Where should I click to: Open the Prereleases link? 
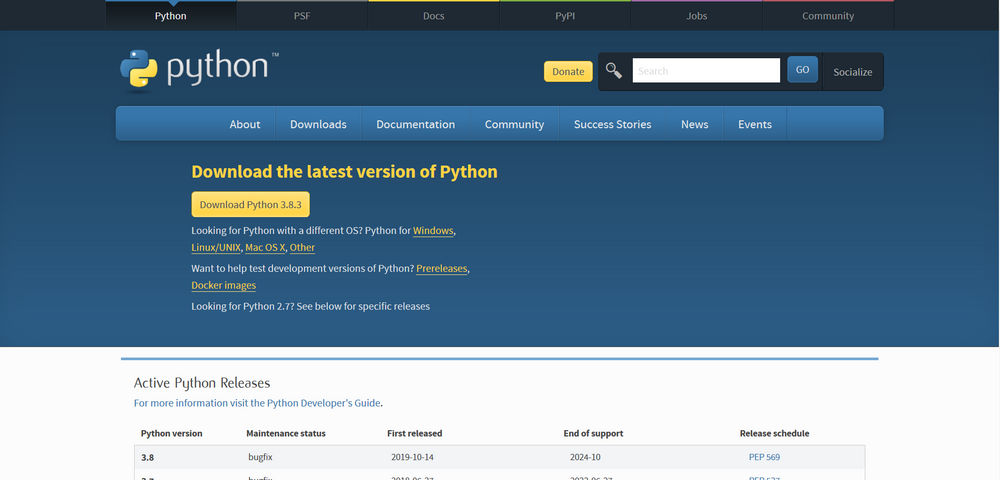pyautogui.click(x=442, y=268)
